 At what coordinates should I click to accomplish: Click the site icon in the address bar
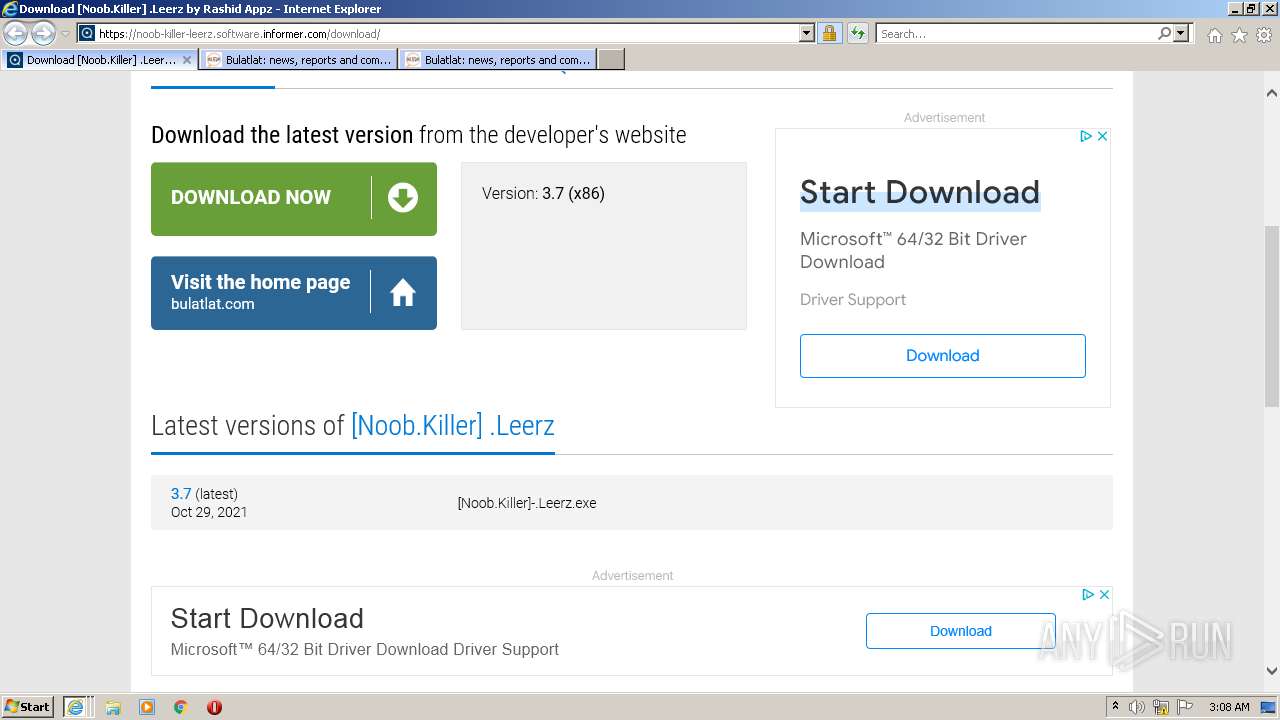87,34
